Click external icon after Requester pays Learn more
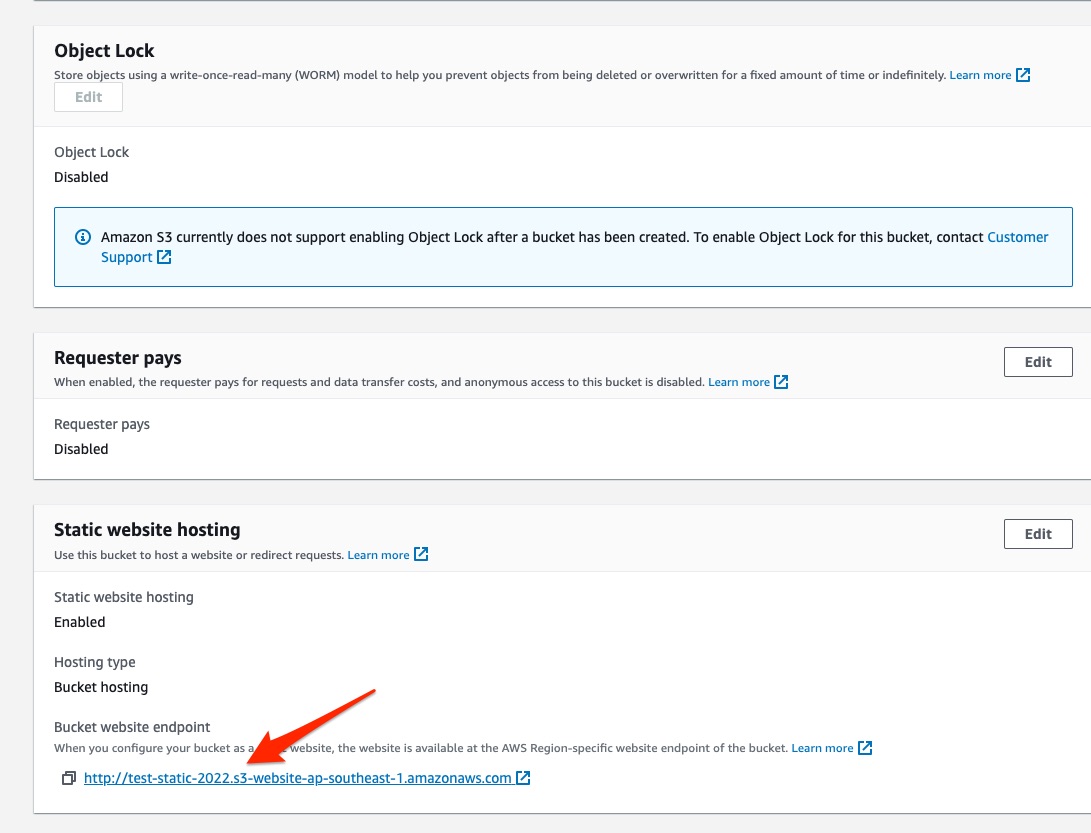 pyautogui.click(x=781, y=382)
